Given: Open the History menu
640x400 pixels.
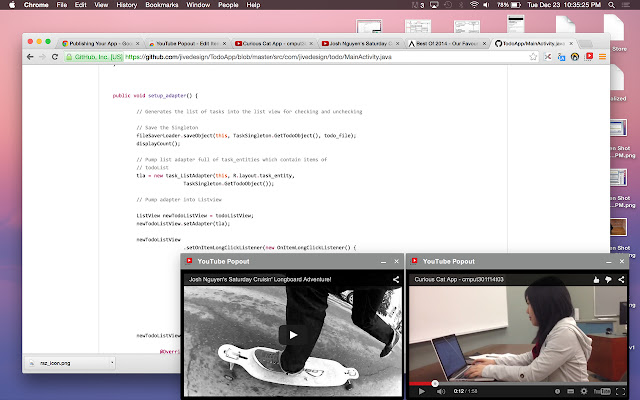Looking at the screenshot, I should pyautogui.click(x=127, y=5).
